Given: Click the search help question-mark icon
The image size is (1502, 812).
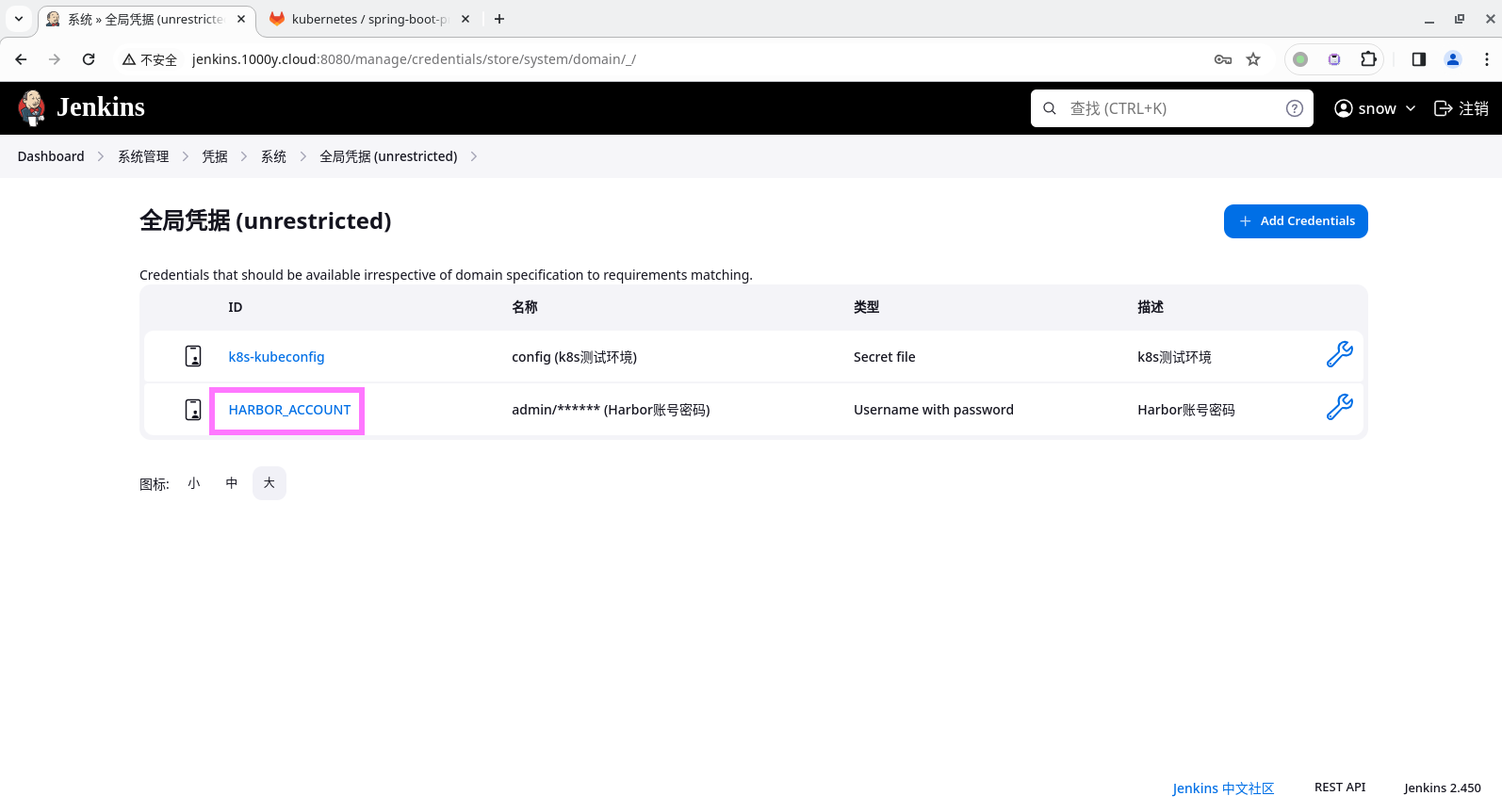Looking at the screenshot, I should pos(1295,108).
